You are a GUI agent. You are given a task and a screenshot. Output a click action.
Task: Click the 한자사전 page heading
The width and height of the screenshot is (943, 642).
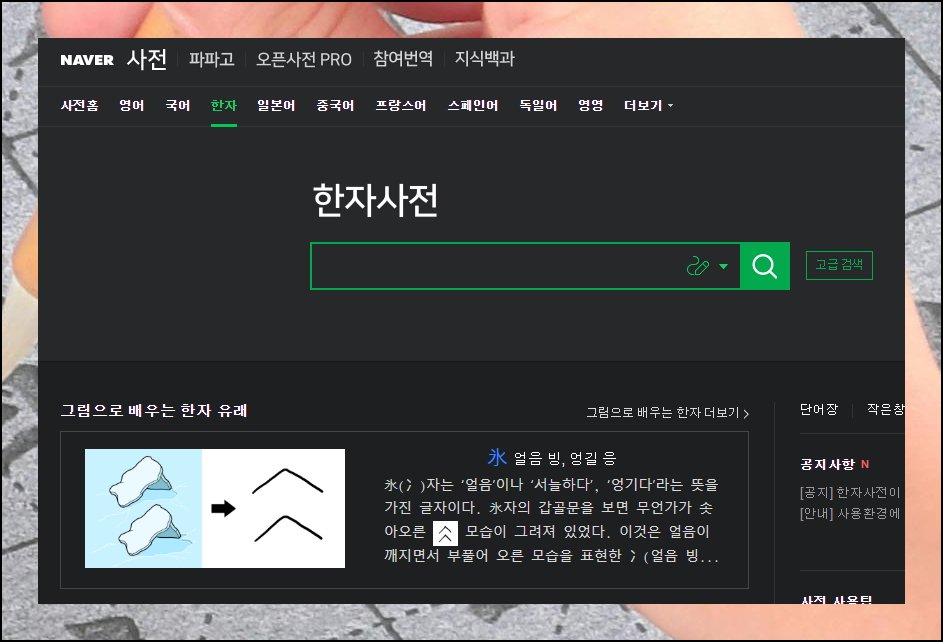[x=376, y=200]
